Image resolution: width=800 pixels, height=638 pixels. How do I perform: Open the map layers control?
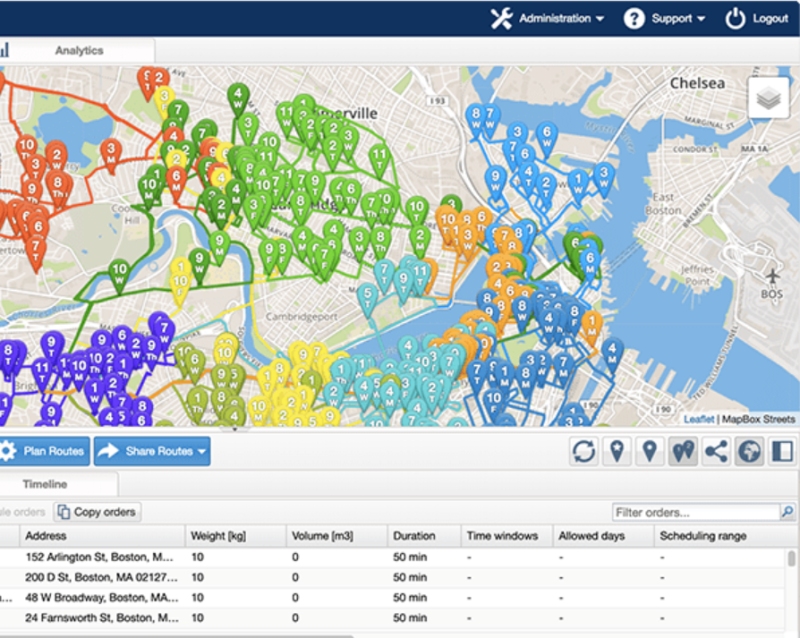pyautogui.click(x=768, y=97)
